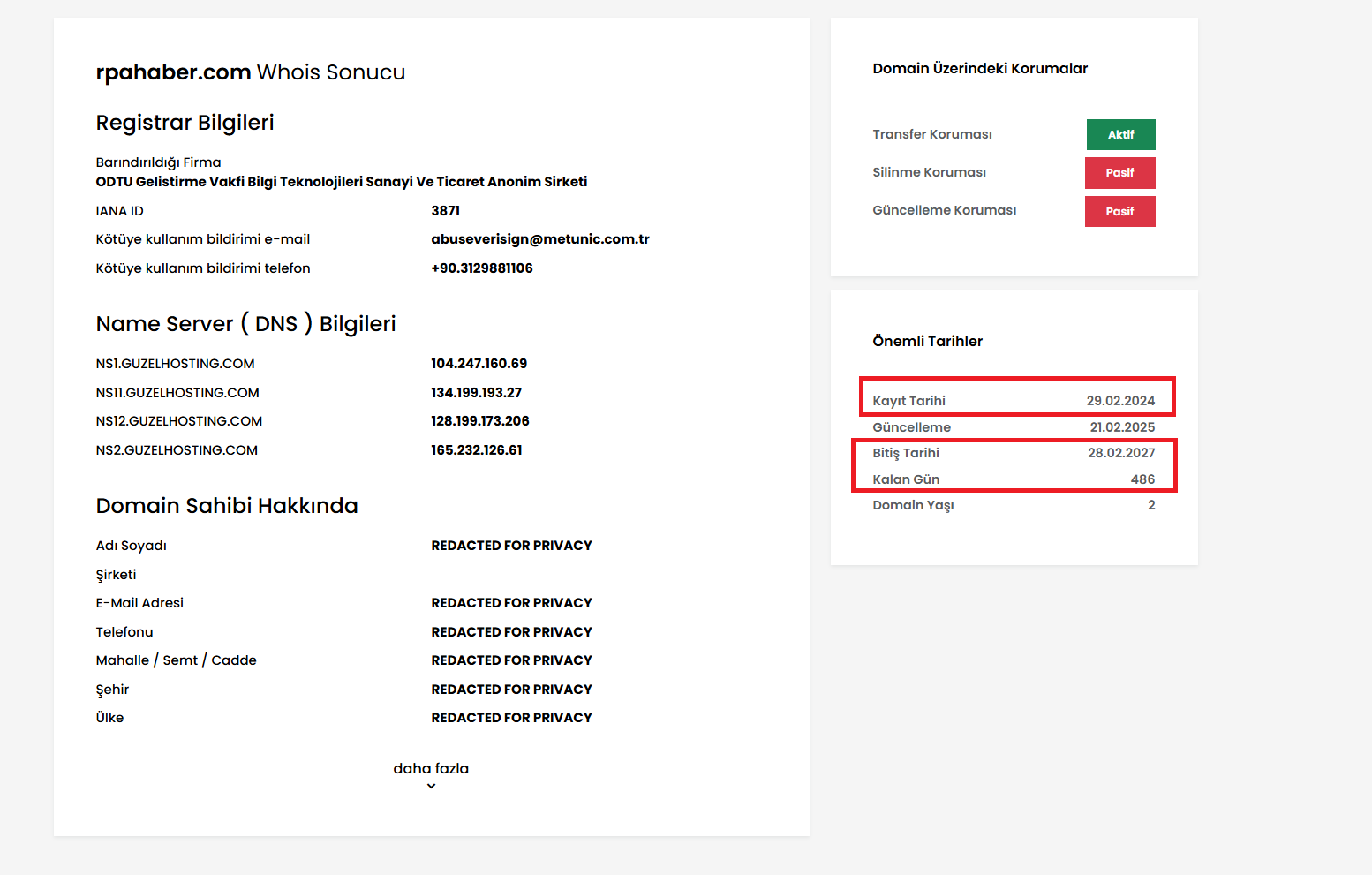Click ODTU Gelistirme Vakfi registrar name
1372x875 pixels.
(x=342, y=181)
